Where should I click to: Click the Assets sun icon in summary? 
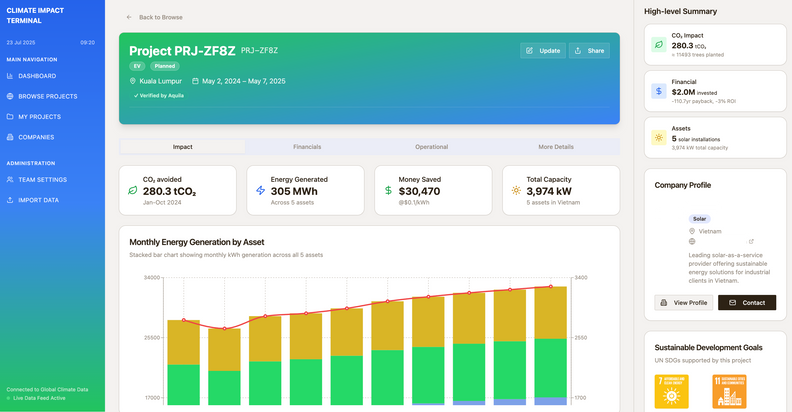659,137
